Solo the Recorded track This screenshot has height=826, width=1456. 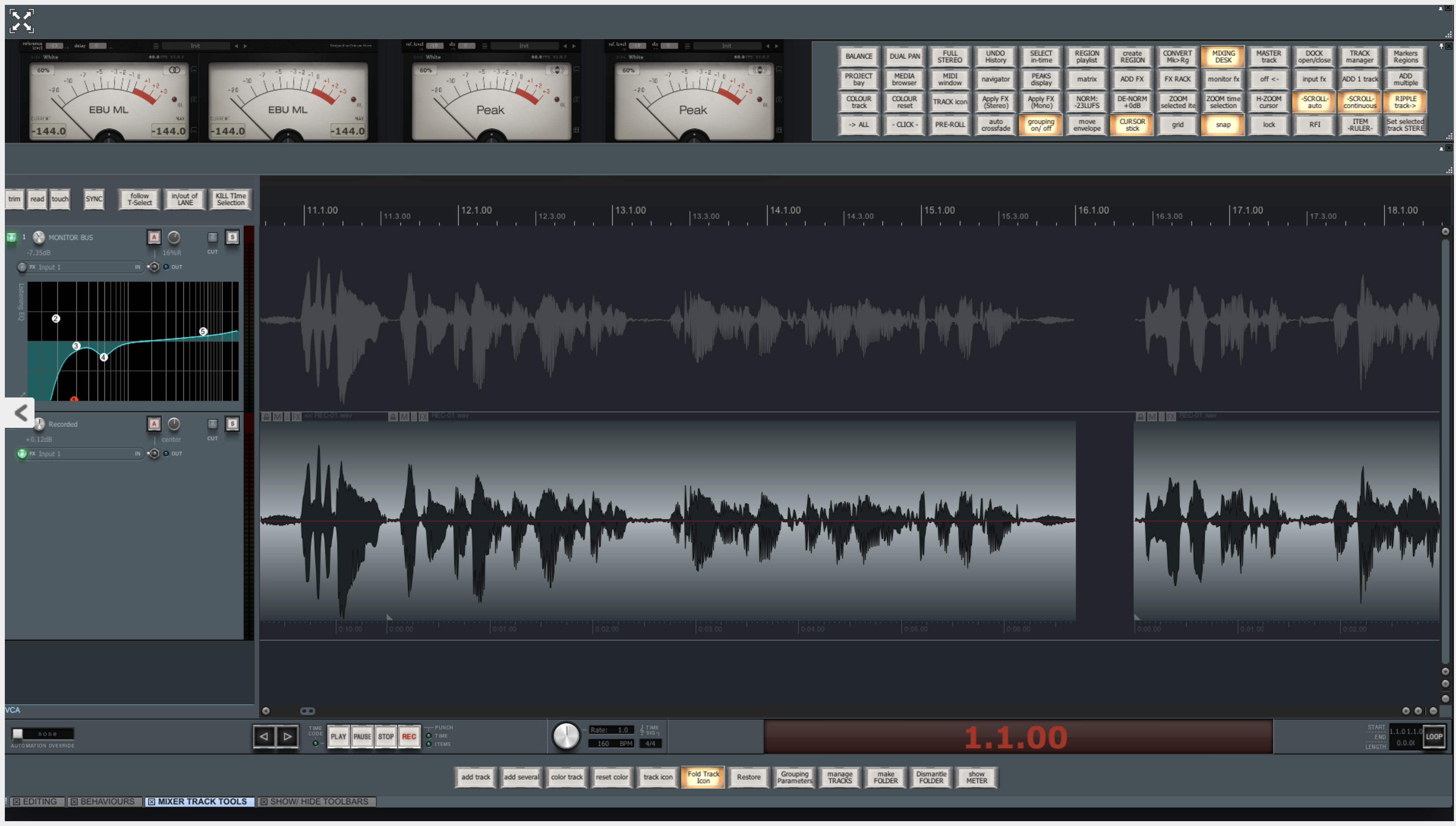point(232,424)
